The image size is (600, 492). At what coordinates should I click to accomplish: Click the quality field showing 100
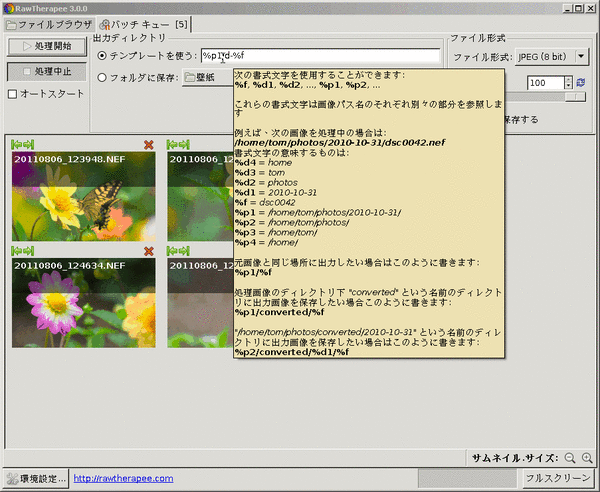(546, 83)
